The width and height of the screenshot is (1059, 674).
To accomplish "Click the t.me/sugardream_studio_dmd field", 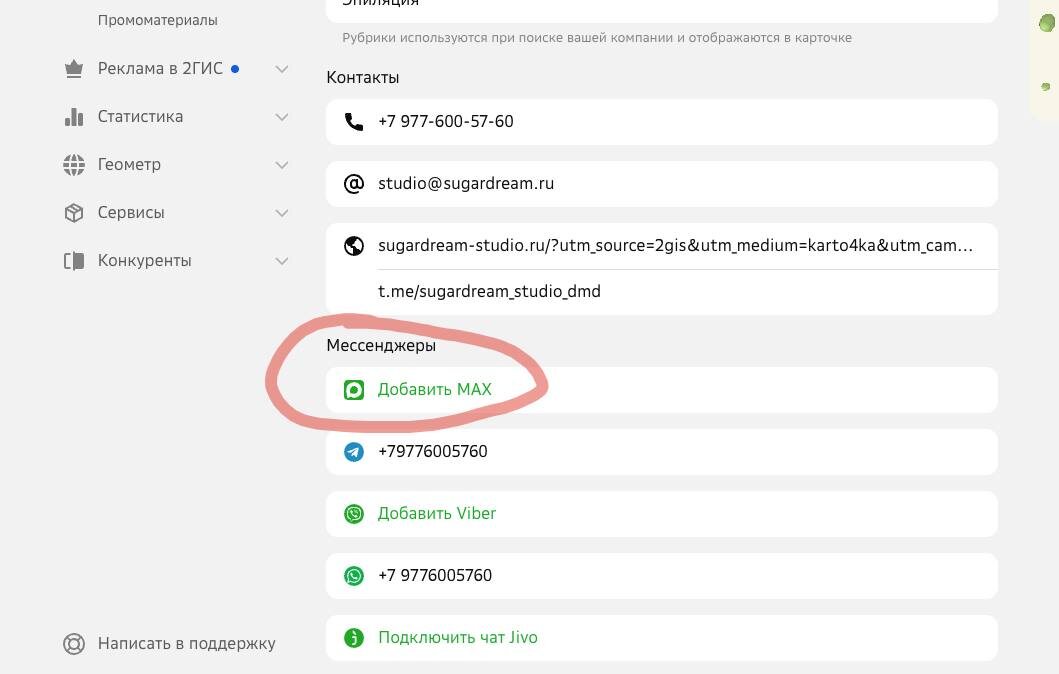I will pyautogui.click(x=489, y=292).
